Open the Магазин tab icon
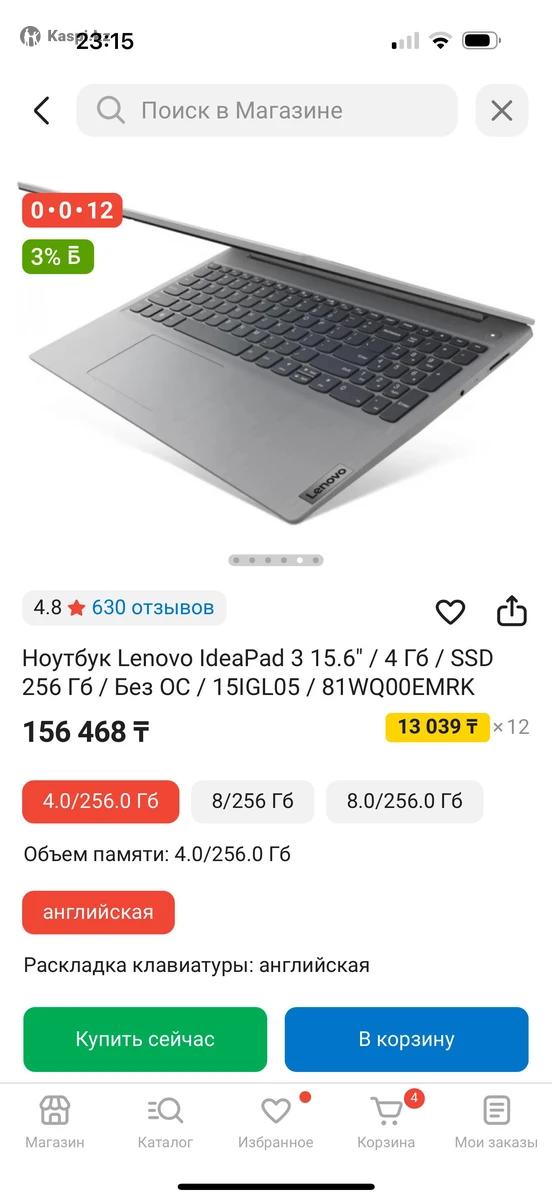Viewport: 552px width, 1200px height. click(55, 1110)
